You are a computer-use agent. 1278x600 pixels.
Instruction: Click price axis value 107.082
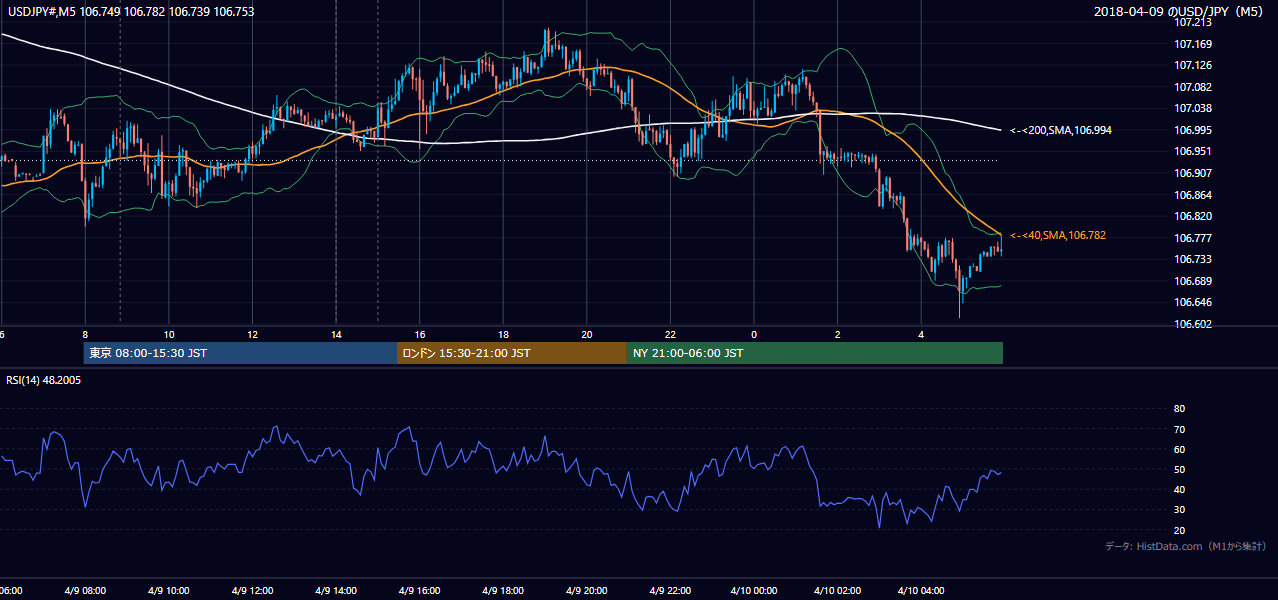1194,87
